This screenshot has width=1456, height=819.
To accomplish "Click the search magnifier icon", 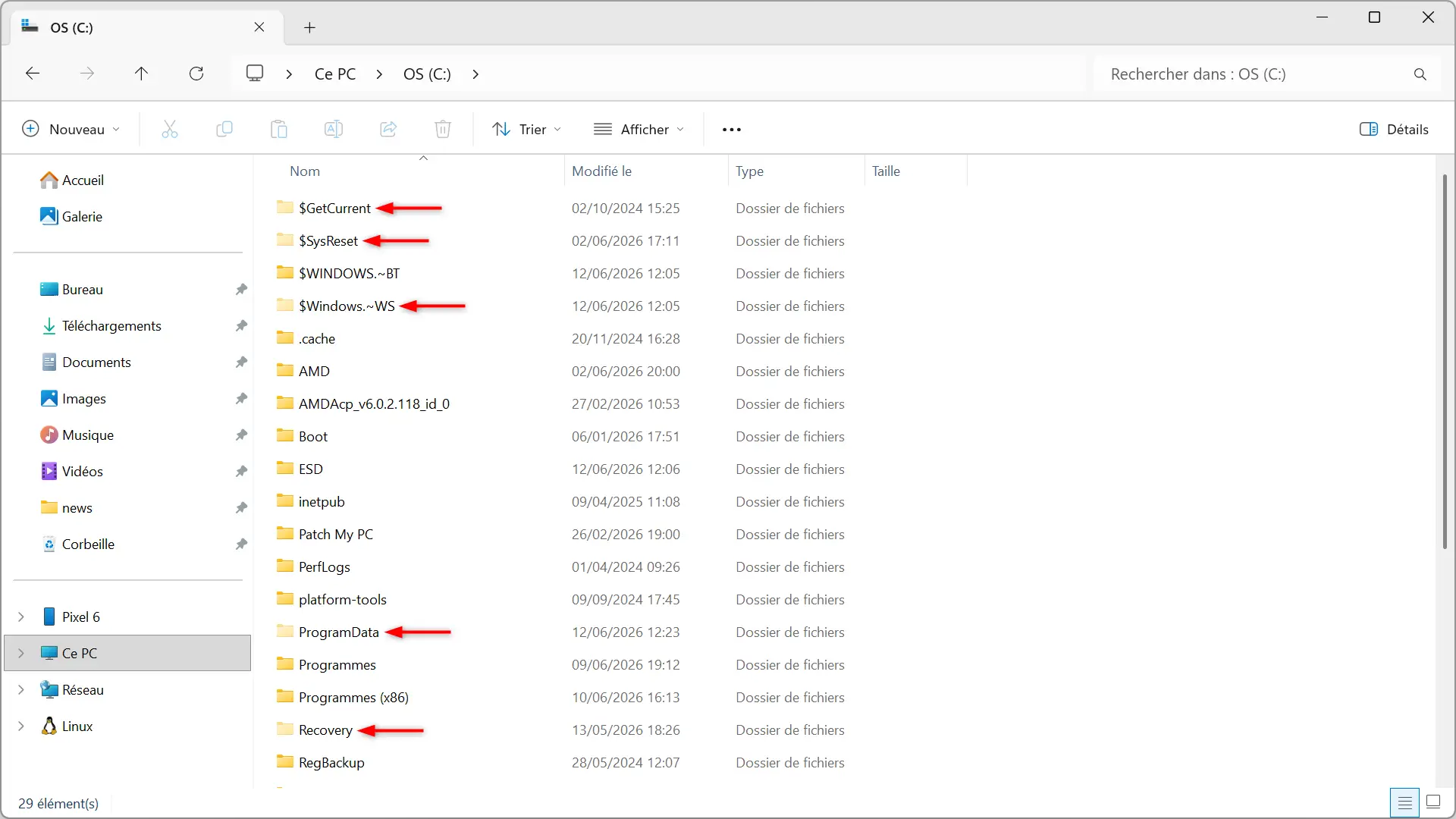I will click(1420, 74).
